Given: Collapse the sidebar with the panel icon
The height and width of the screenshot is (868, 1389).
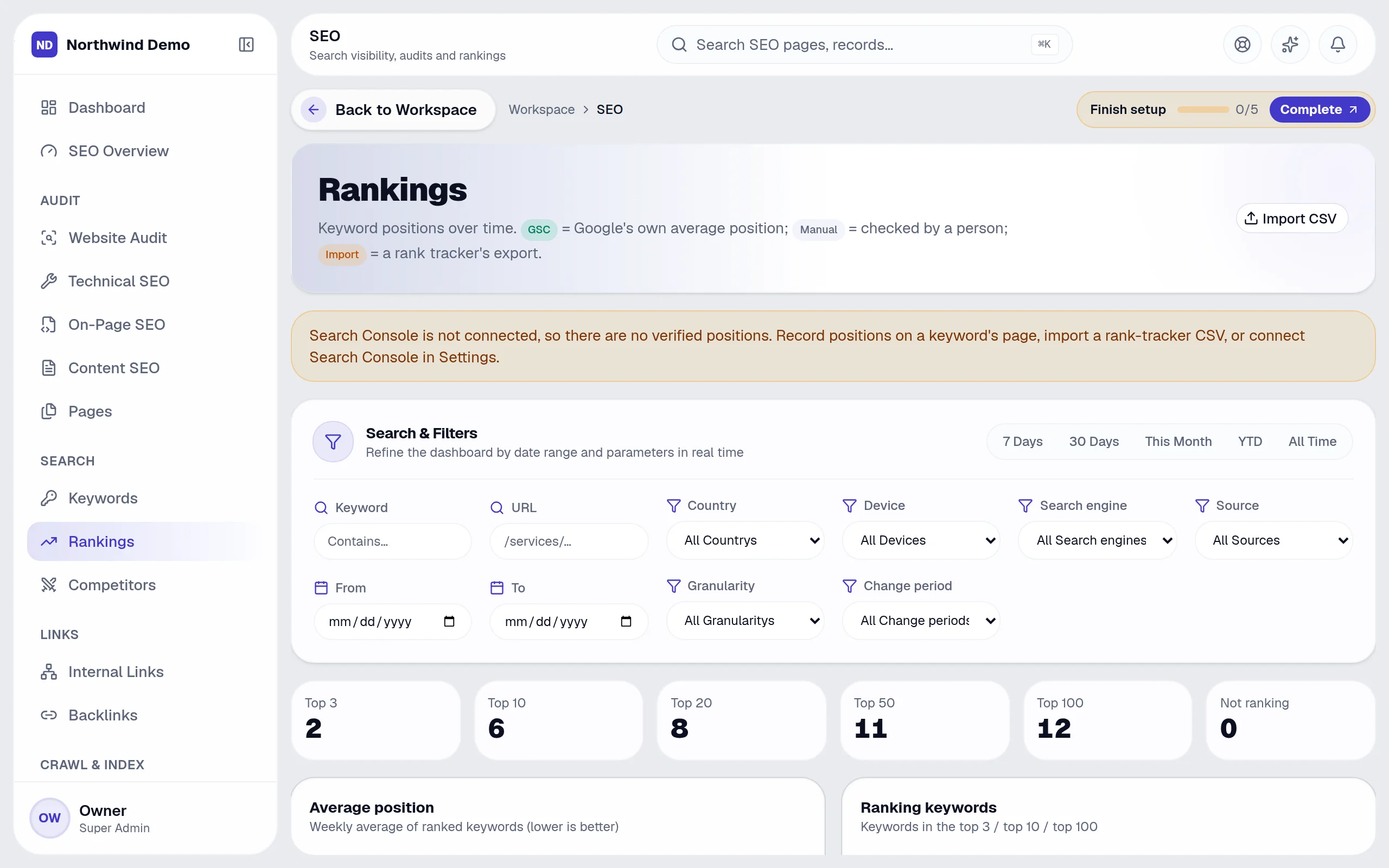Looking at the screenshot, I should click(246, 44).
